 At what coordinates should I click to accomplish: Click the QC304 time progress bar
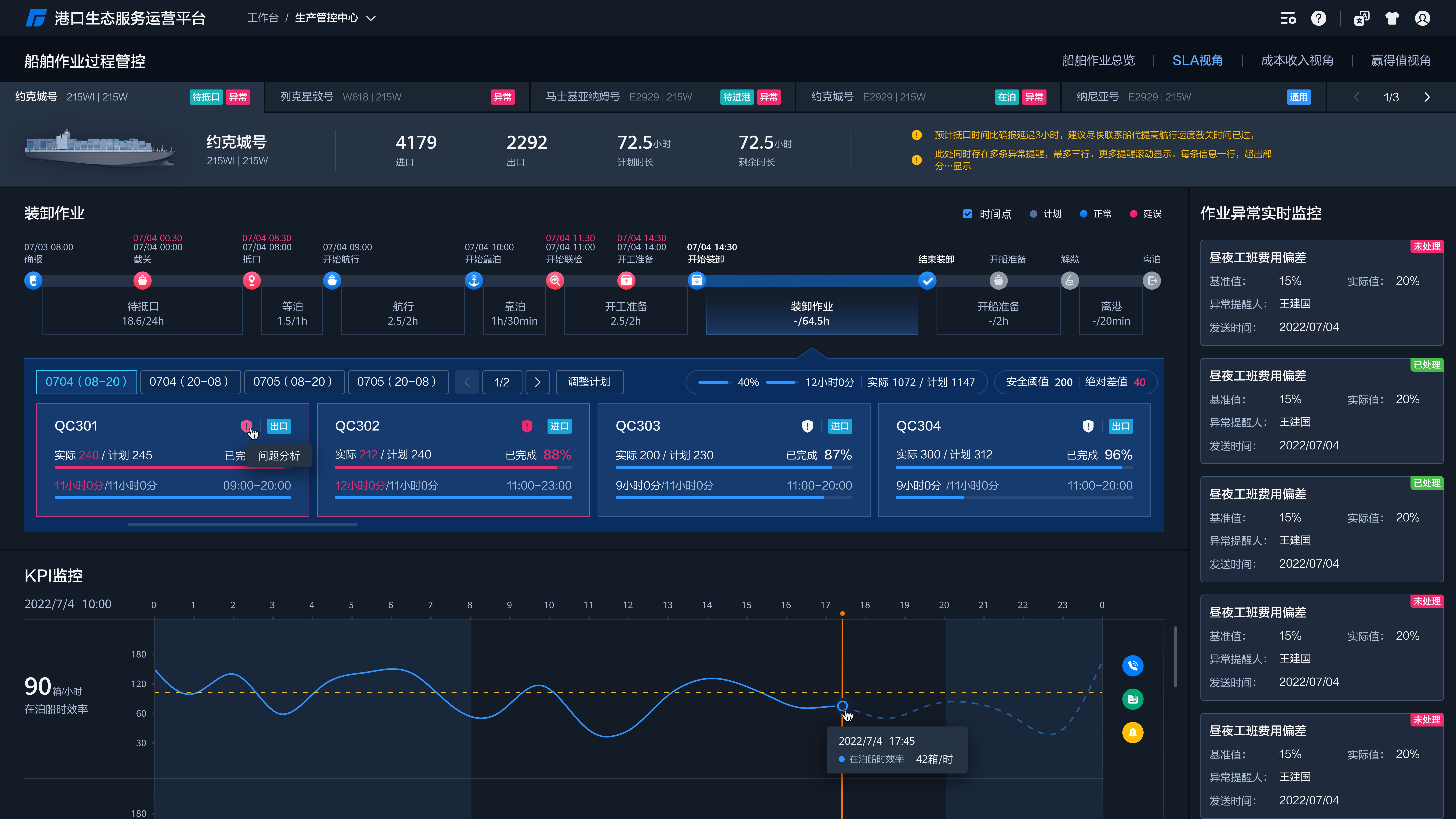1015,497
